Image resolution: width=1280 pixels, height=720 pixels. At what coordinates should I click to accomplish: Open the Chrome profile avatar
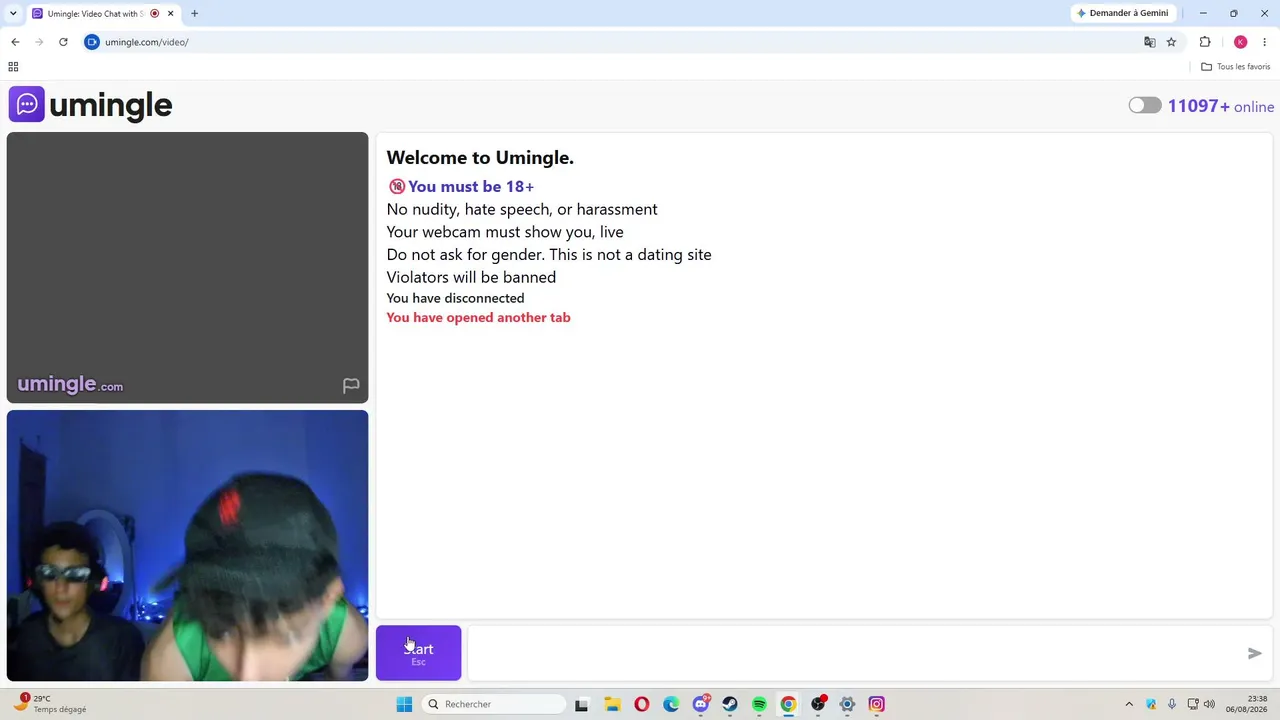coord(1241,42)
